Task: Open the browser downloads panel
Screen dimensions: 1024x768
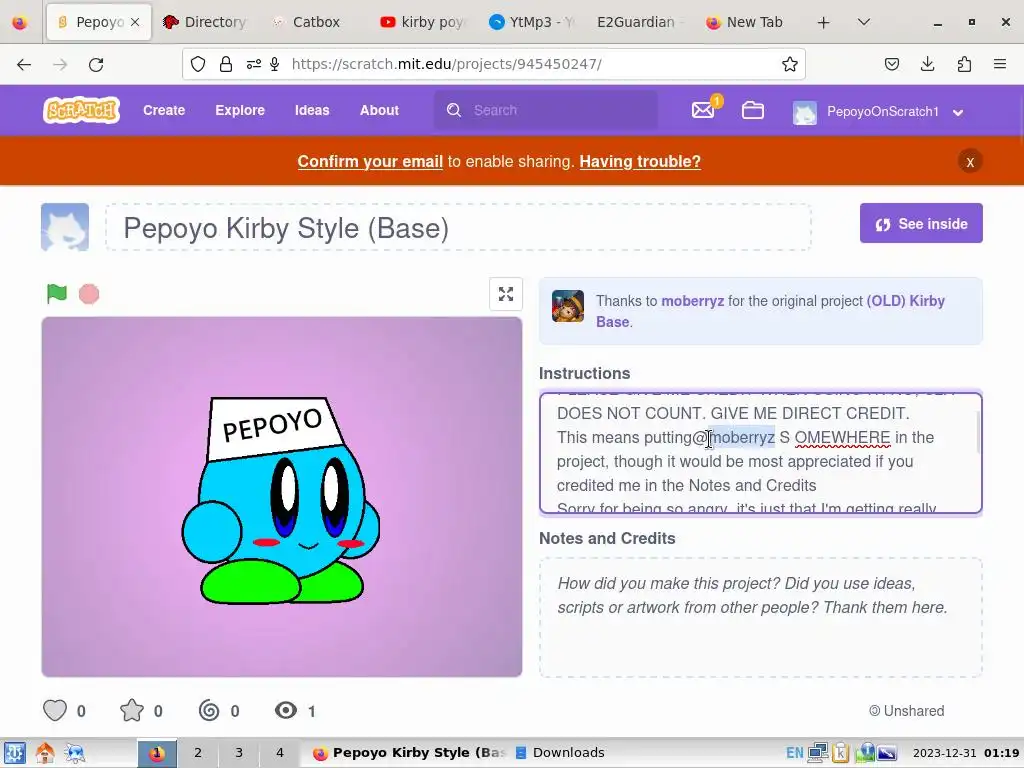Action: coord(927,64)
